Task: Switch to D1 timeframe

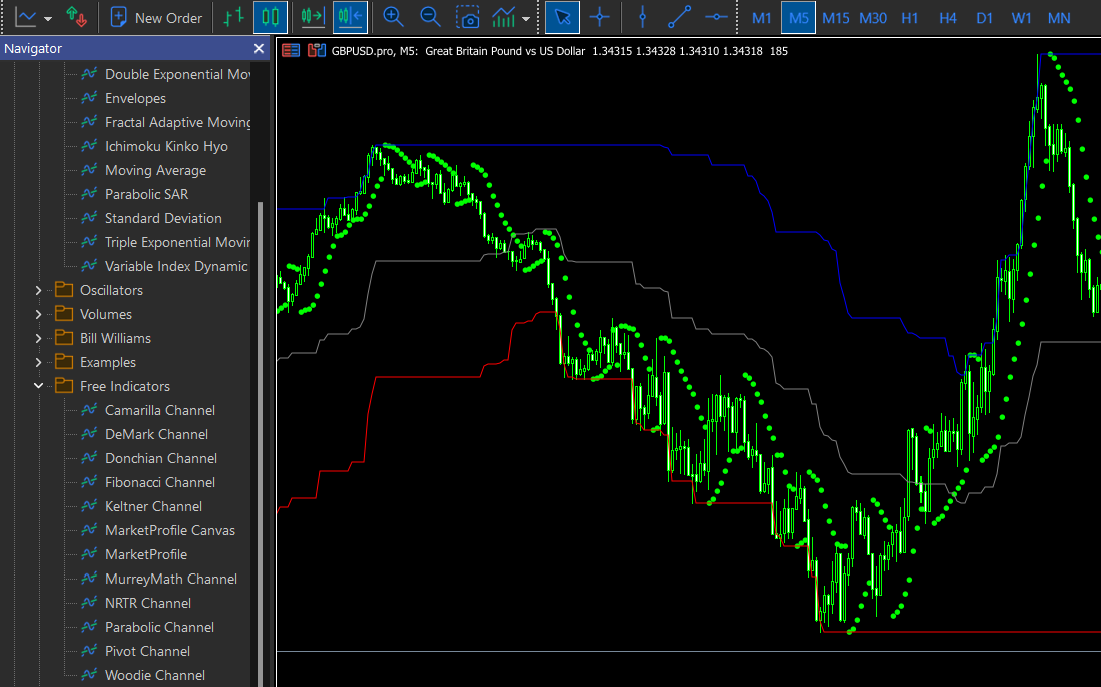Action: 984,18
